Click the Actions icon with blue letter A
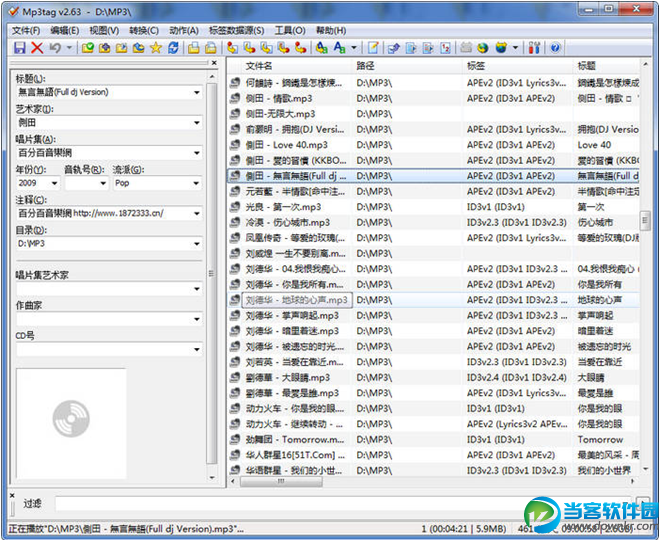The height and width of the screenshot is (540, 660). 322,48
